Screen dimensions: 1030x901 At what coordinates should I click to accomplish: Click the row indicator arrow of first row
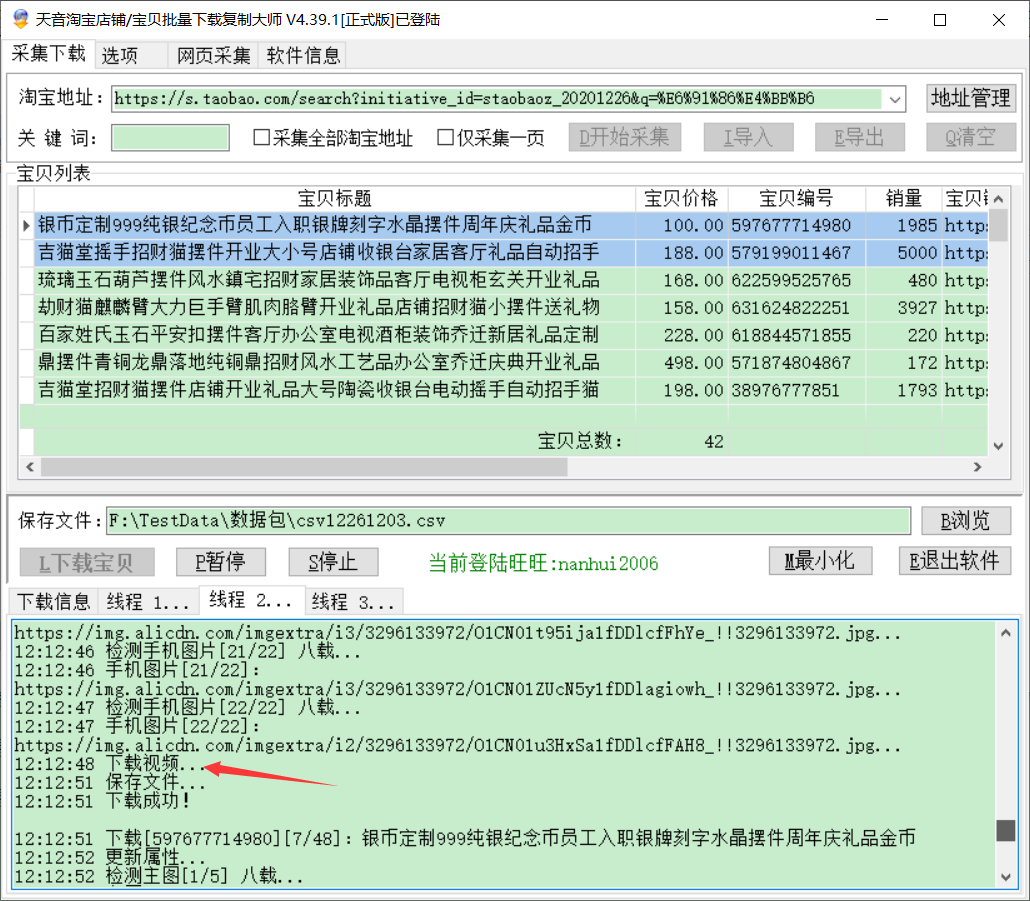click(27, 226)
